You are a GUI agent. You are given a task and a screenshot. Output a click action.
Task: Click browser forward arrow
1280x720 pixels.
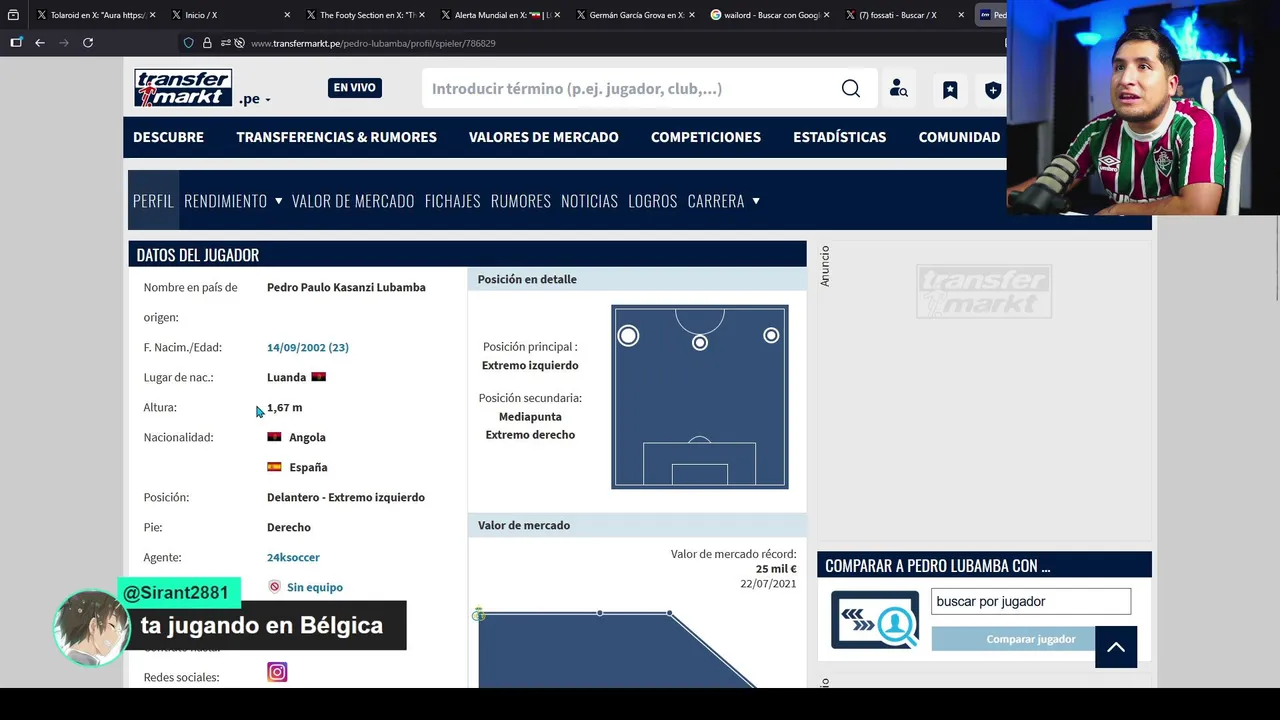[64, 43]
